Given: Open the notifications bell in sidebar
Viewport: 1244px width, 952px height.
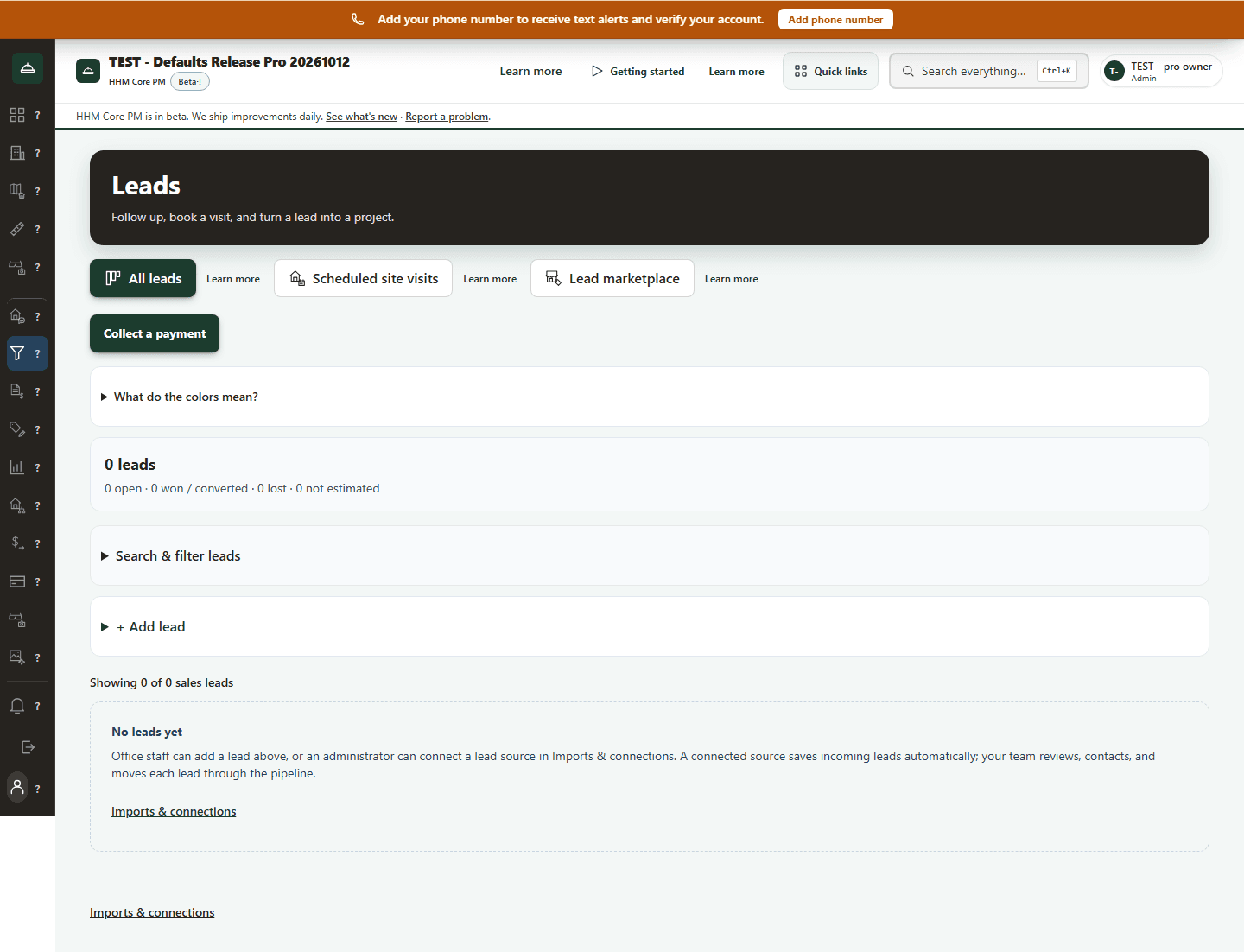Looking at the screenshot, I should [17, 706].
